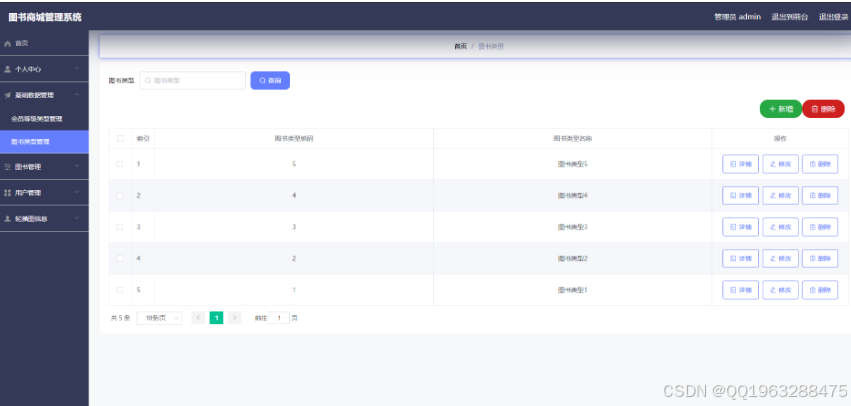
Task: Click the previous page arrow
Action: coord(198,318)
